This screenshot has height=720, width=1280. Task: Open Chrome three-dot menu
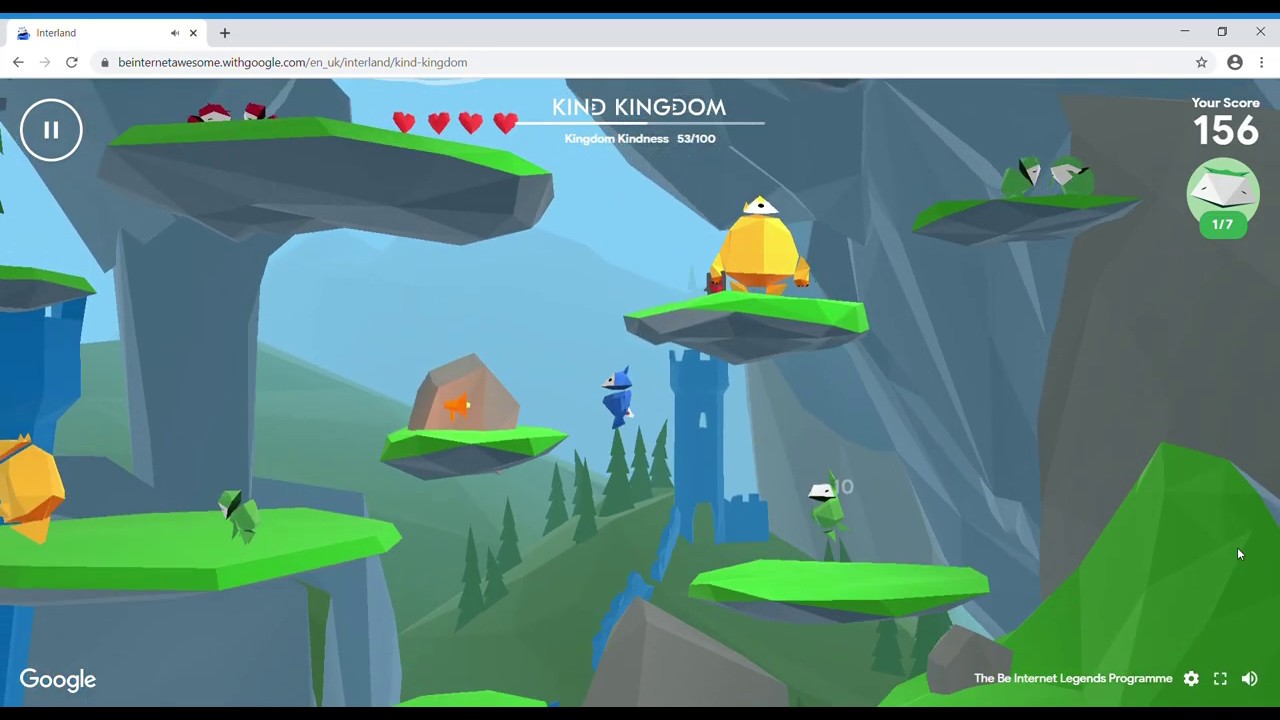(x=1262, y=62)
